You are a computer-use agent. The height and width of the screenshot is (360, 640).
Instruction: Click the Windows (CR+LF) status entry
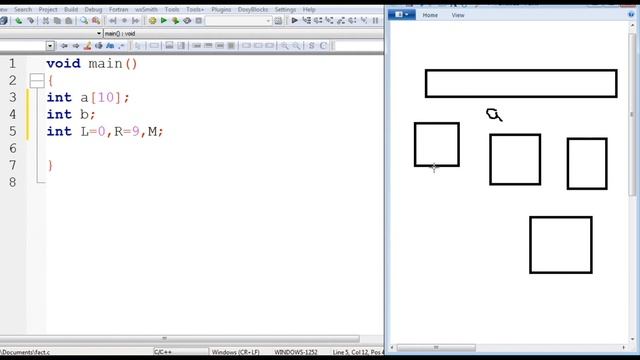pyautogui.click(x=236, y=352)
